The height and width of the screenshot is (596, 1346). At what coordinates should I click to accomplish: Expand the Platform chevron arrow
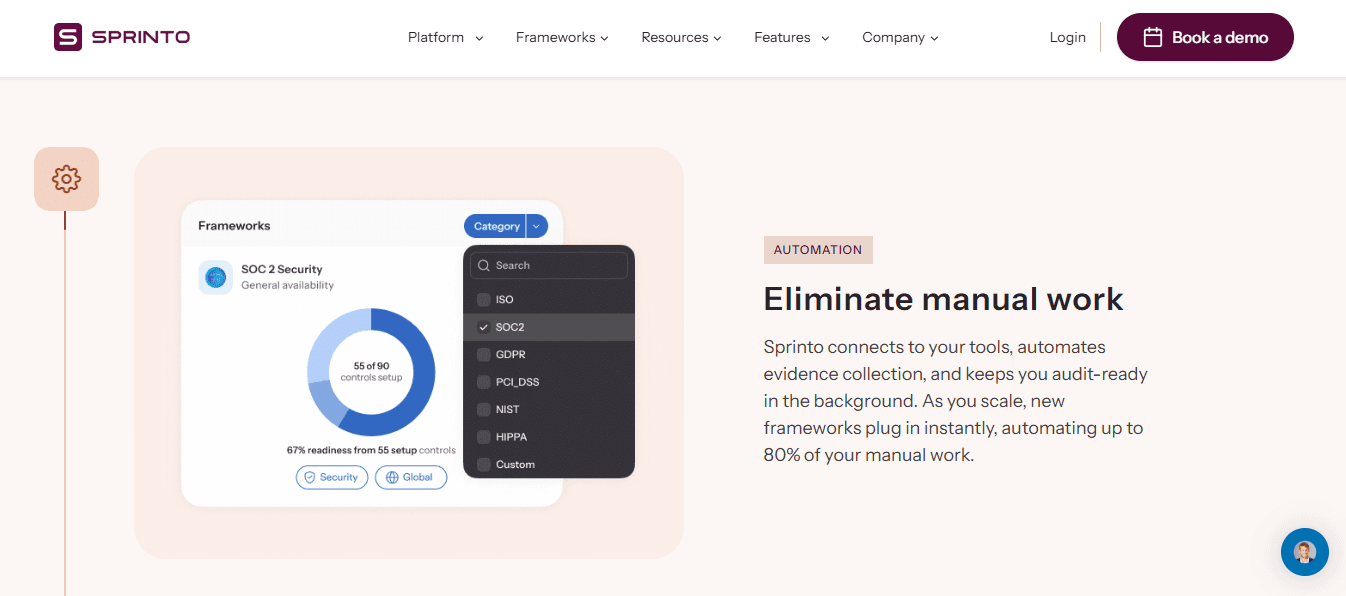coord(479,38)
